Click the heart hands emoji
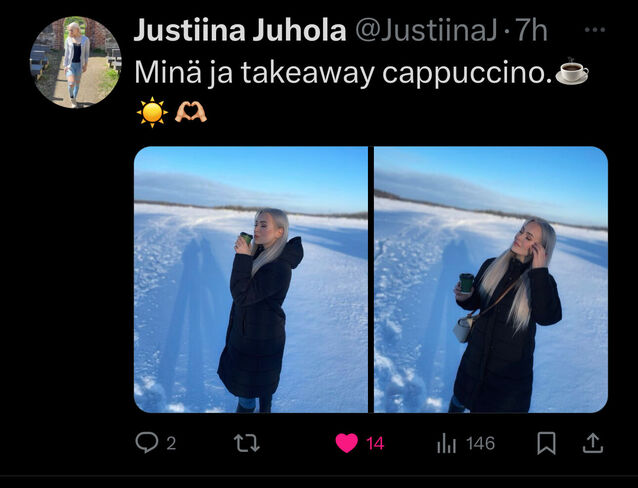This screenshot has width=638, height=488. tap(191, 112)
